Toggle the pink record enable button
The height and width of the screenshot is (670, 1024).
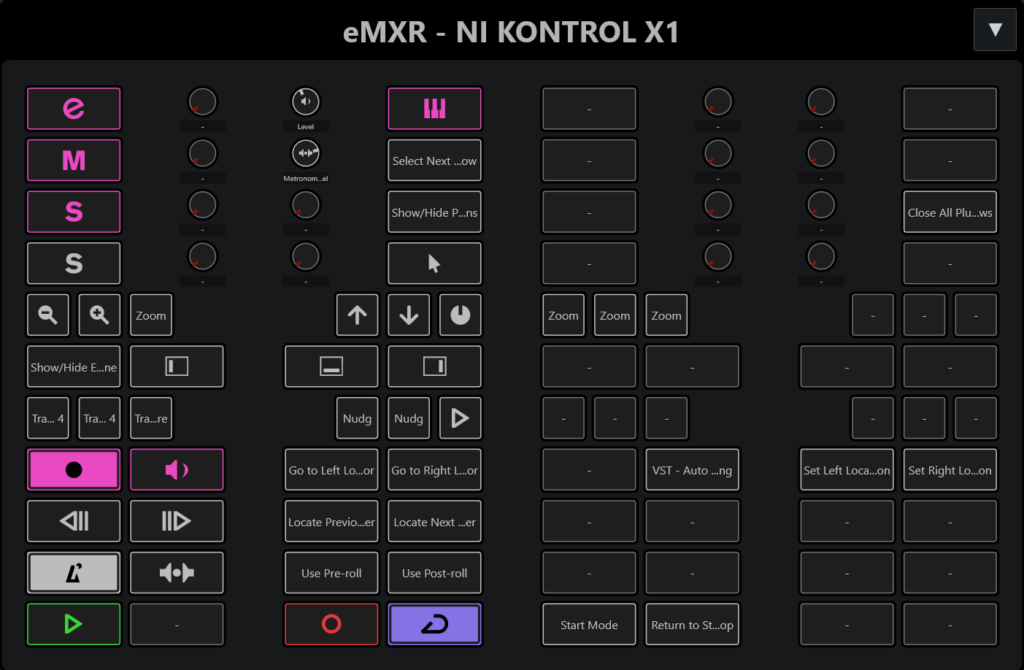(74, 470)
